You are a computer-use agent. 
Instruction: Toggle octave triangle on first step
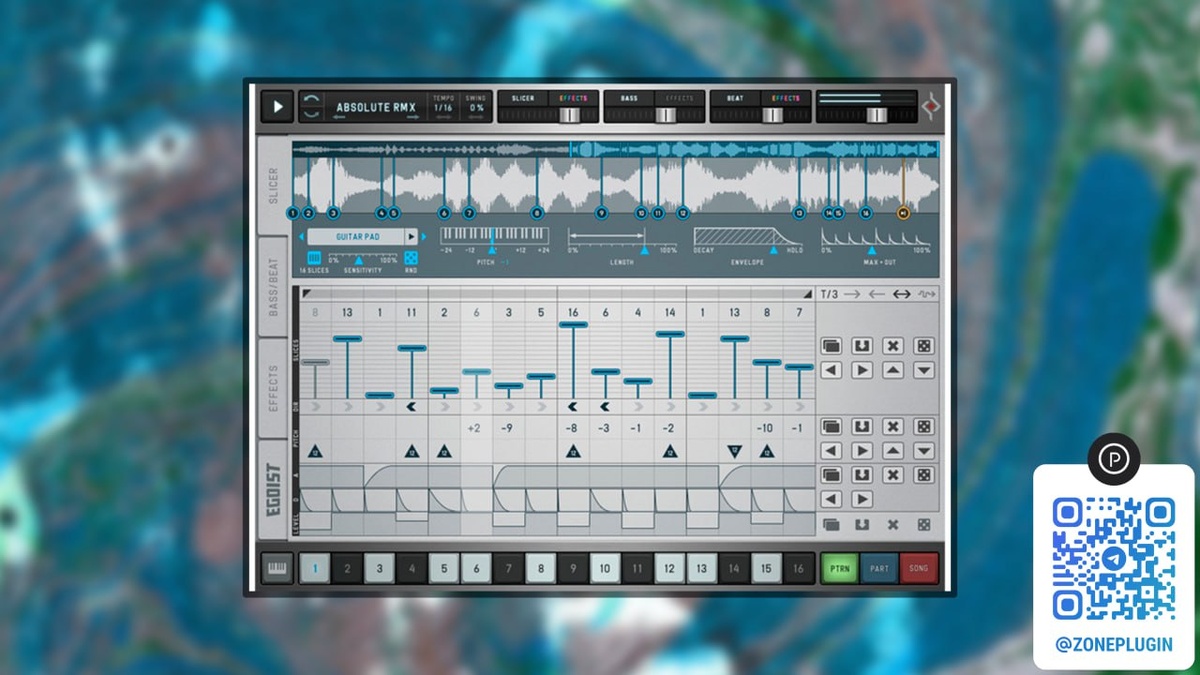click(315, 451)
